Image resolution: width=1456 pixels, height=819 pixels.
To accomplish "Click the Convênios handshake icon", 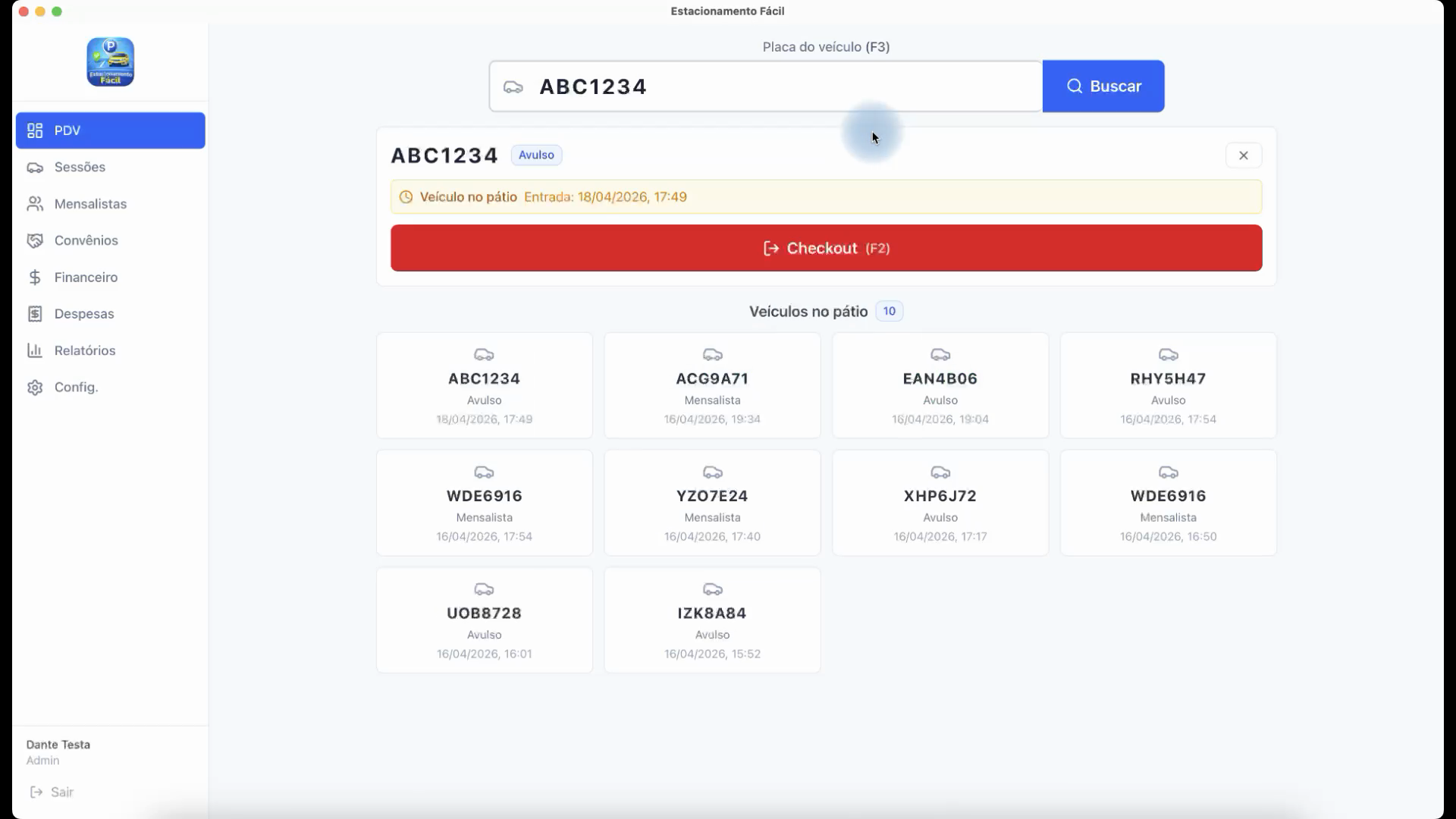I will 35,240.
